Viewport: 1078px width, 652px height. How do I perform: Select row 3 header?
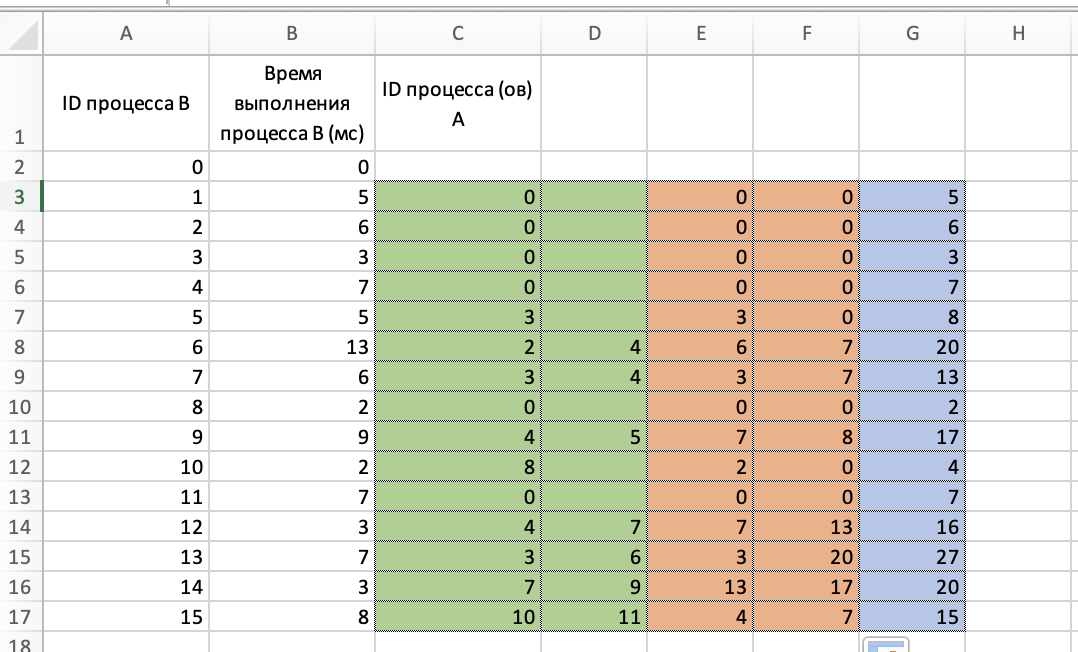click(21, 198)
